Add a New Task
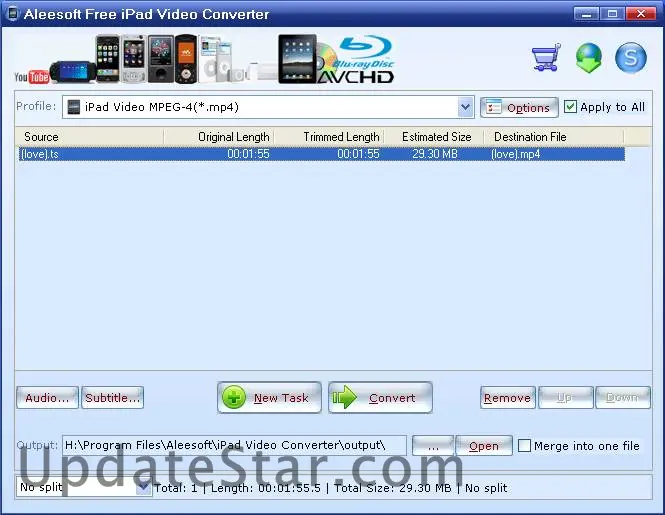The height and width of the screenshot is (515, 665). click(269, 397)
